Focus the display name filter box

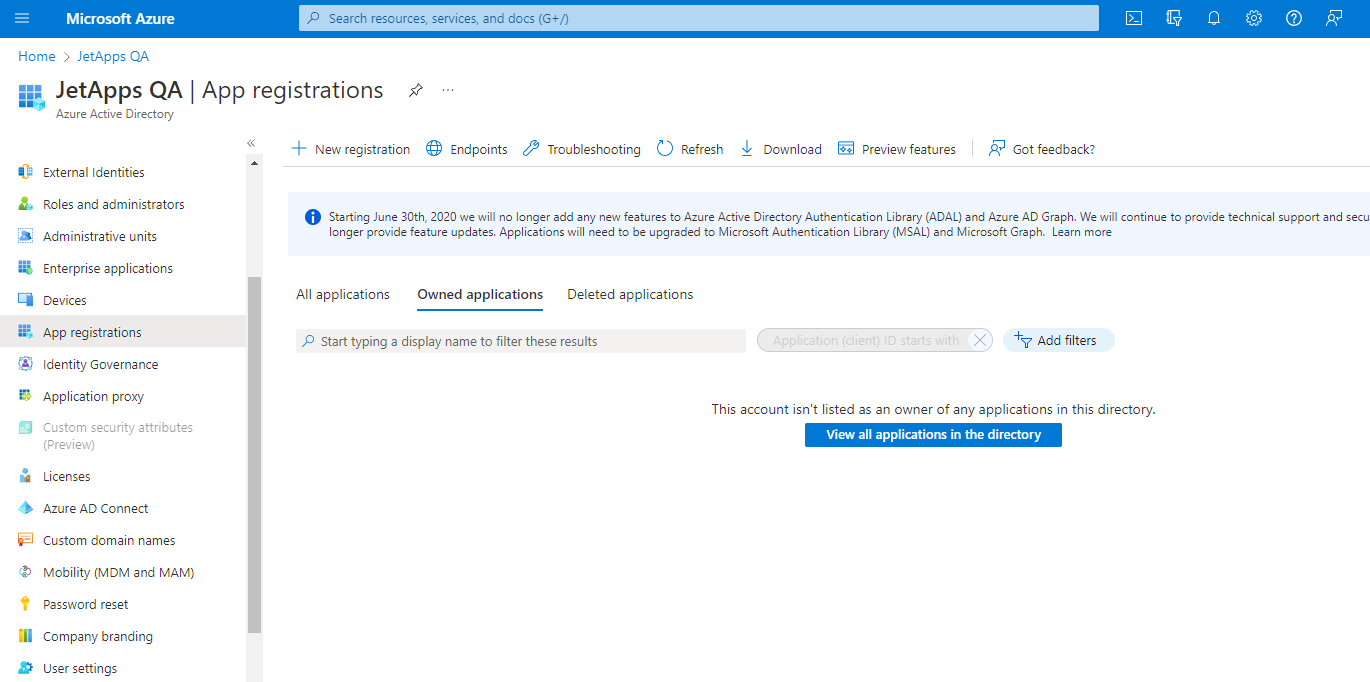(x=521, y=341)
